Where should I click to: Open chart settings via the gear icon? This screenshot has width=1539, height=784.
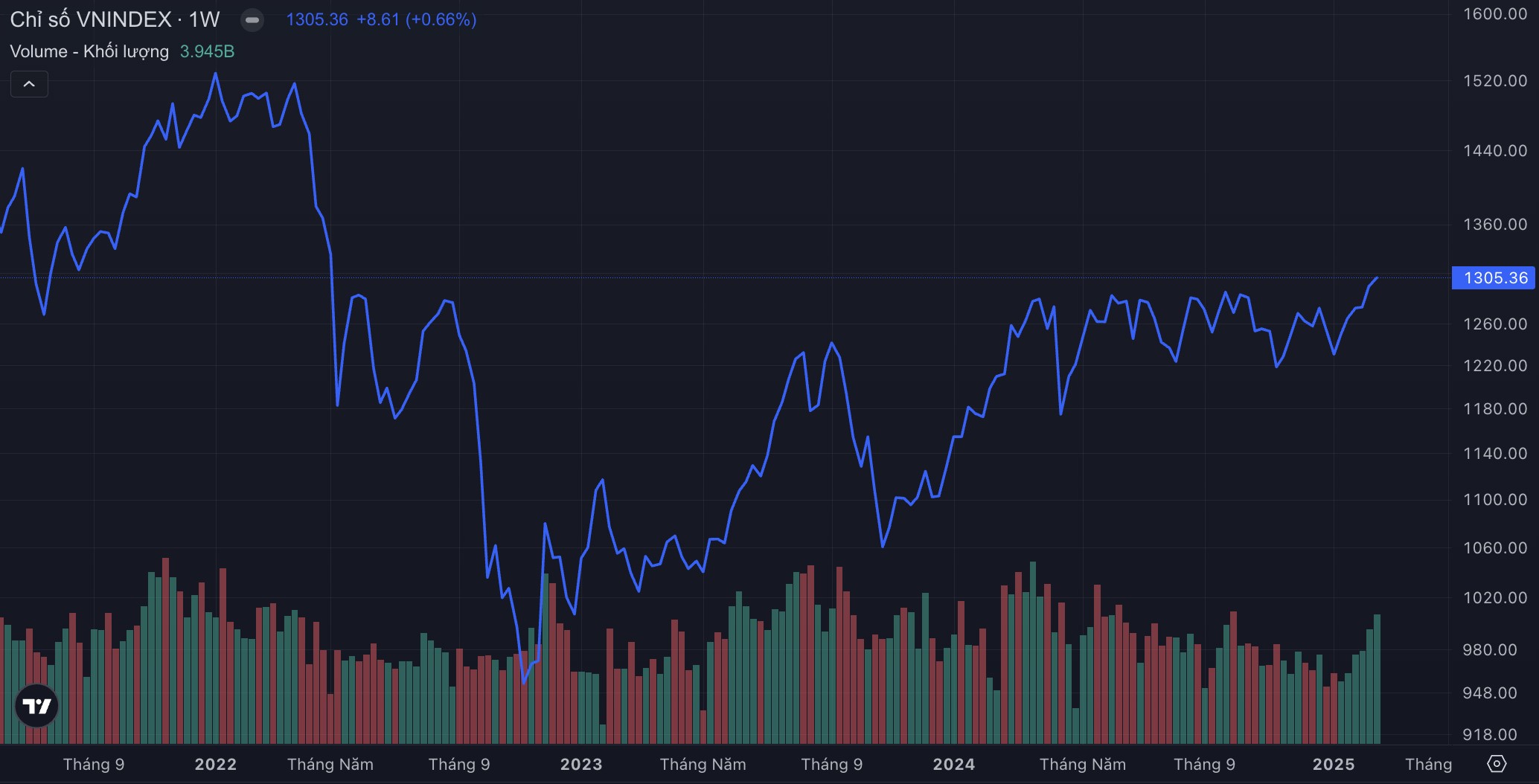tap(1497, 764)
